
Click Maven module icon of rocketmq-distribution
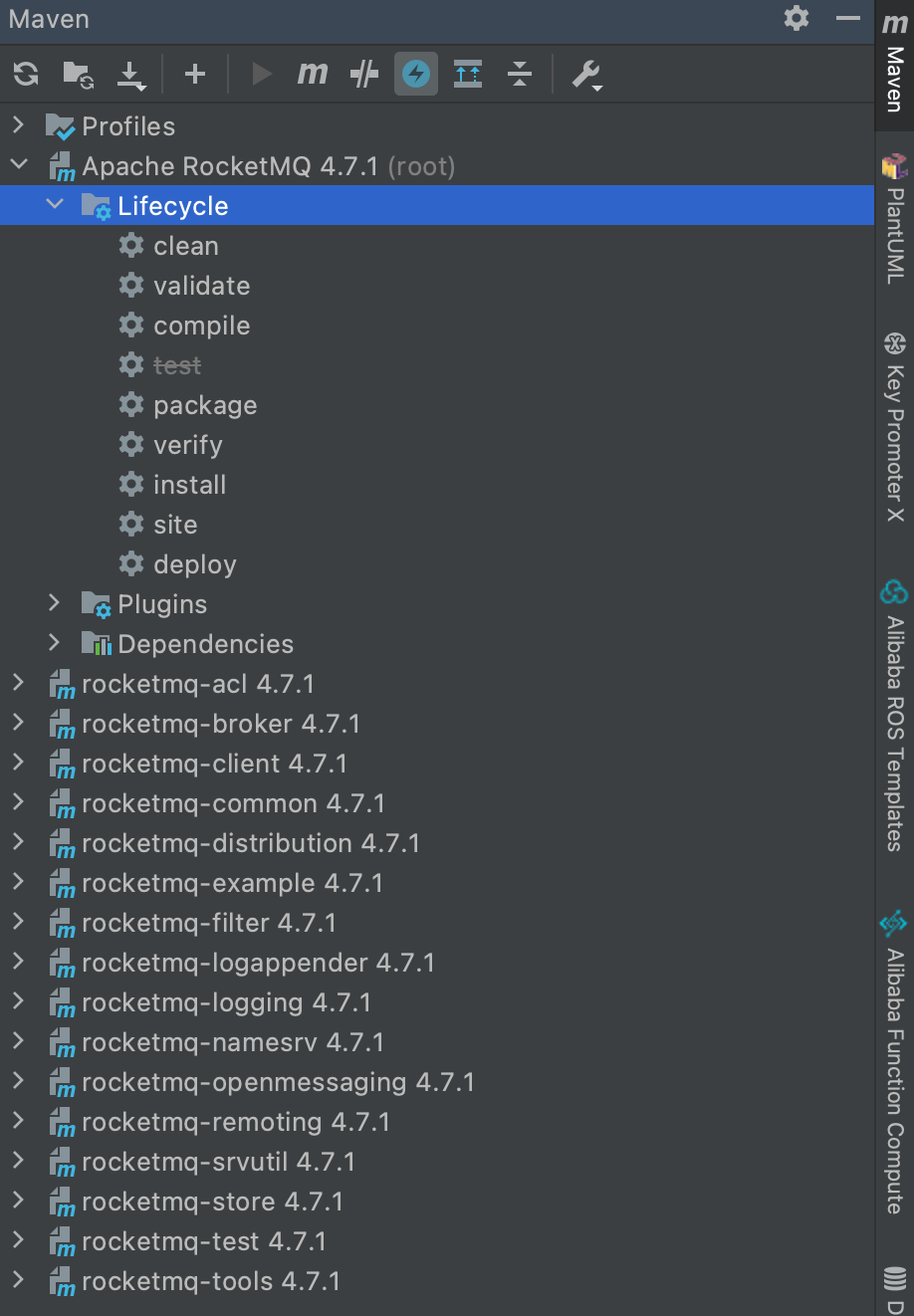(x=62, y=844)
